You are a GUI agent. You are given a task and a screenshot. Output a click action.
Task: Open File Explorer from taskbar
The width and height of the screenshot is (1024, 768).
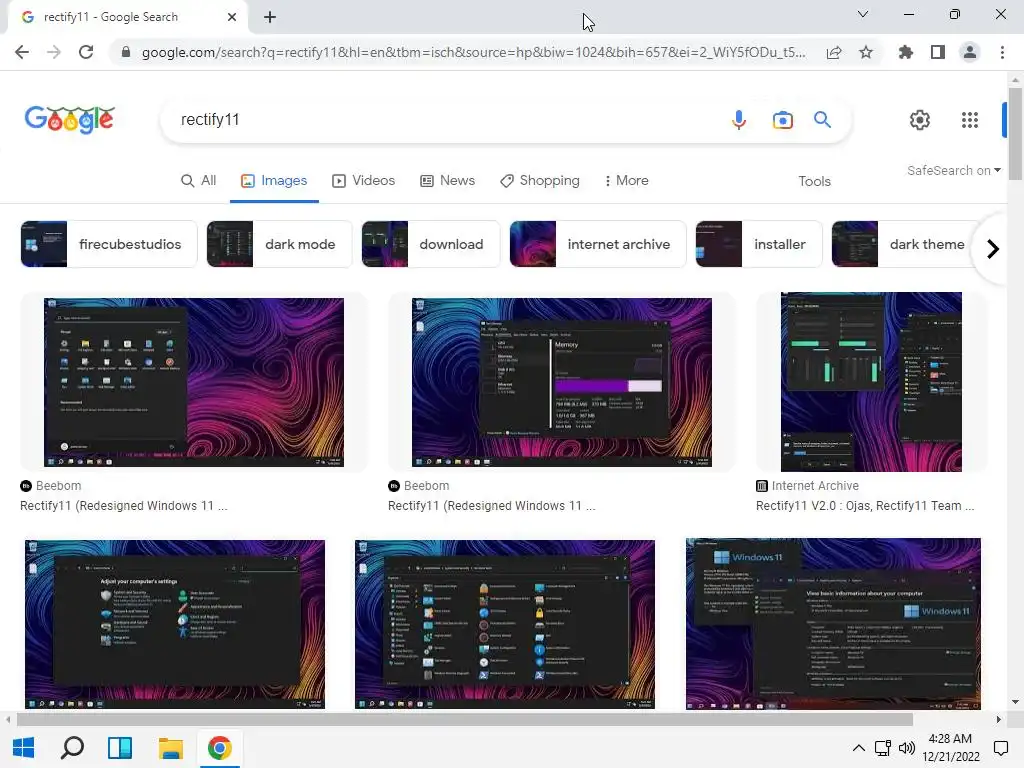170,748
